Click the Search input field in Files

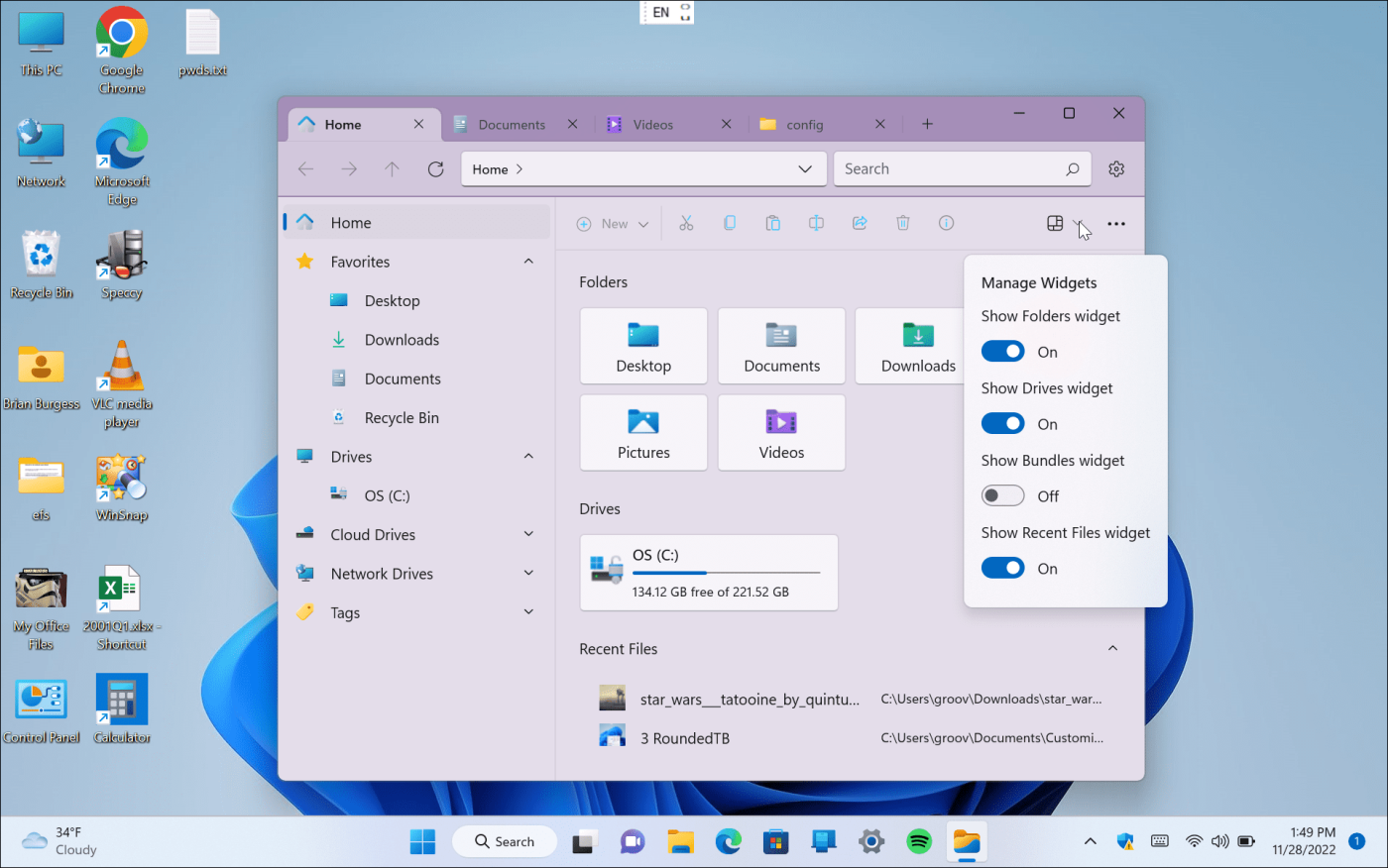962,169
